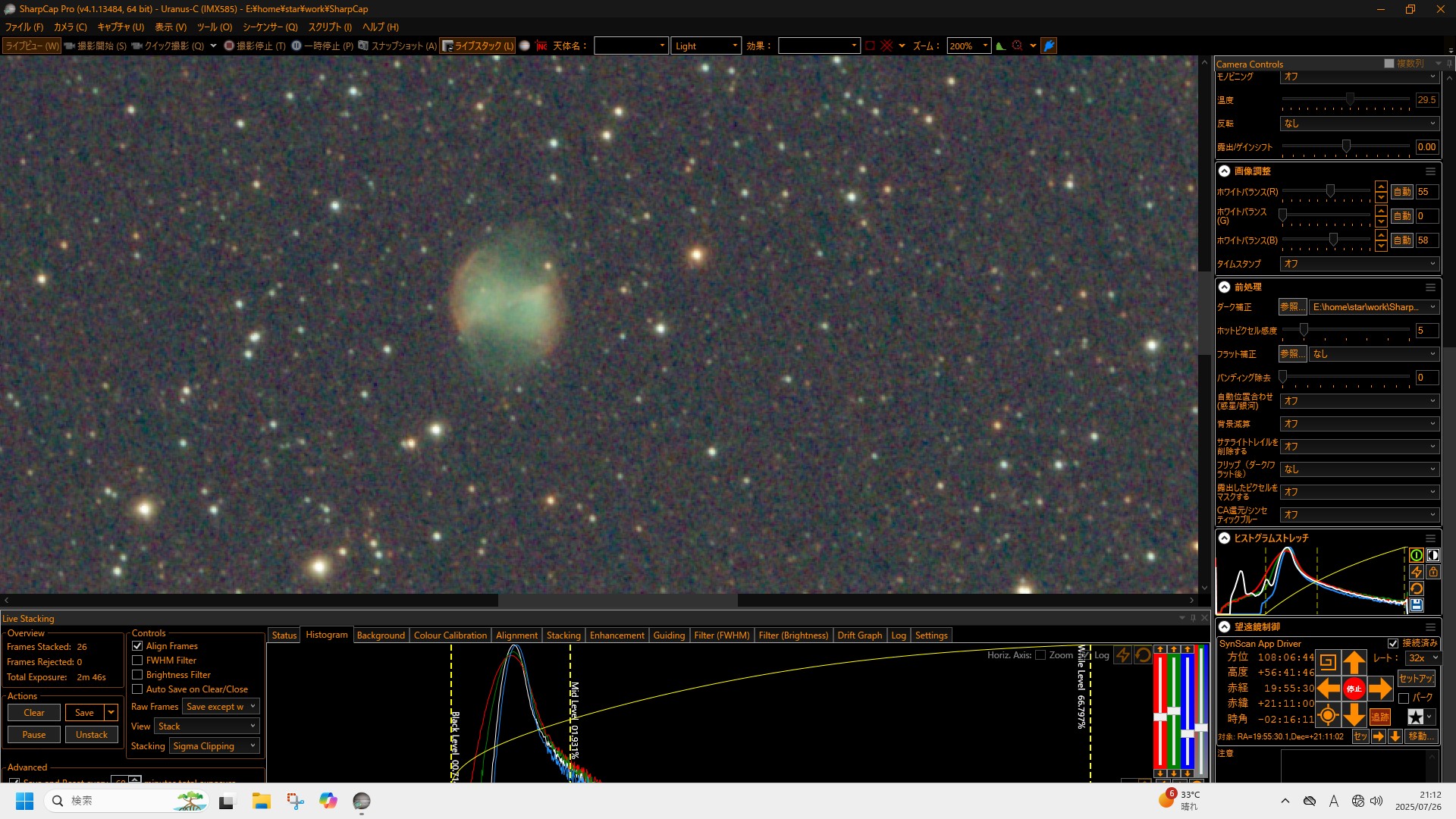Click the blue save stretch disk icon
The height and width of the screenshot is (819, 1456).
pyautogui.click(x=1416, y=605)
